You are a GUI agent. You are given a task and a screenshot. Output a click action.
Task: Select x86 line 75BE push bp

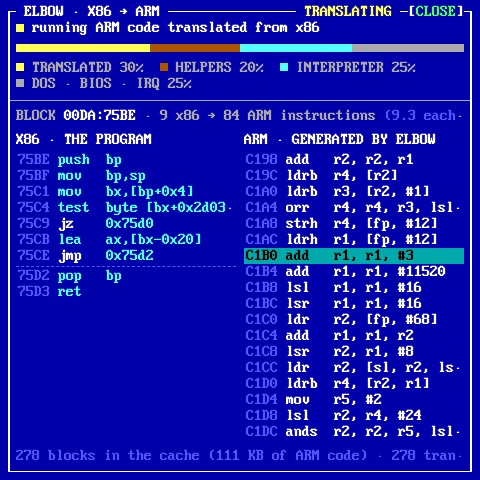126,159
